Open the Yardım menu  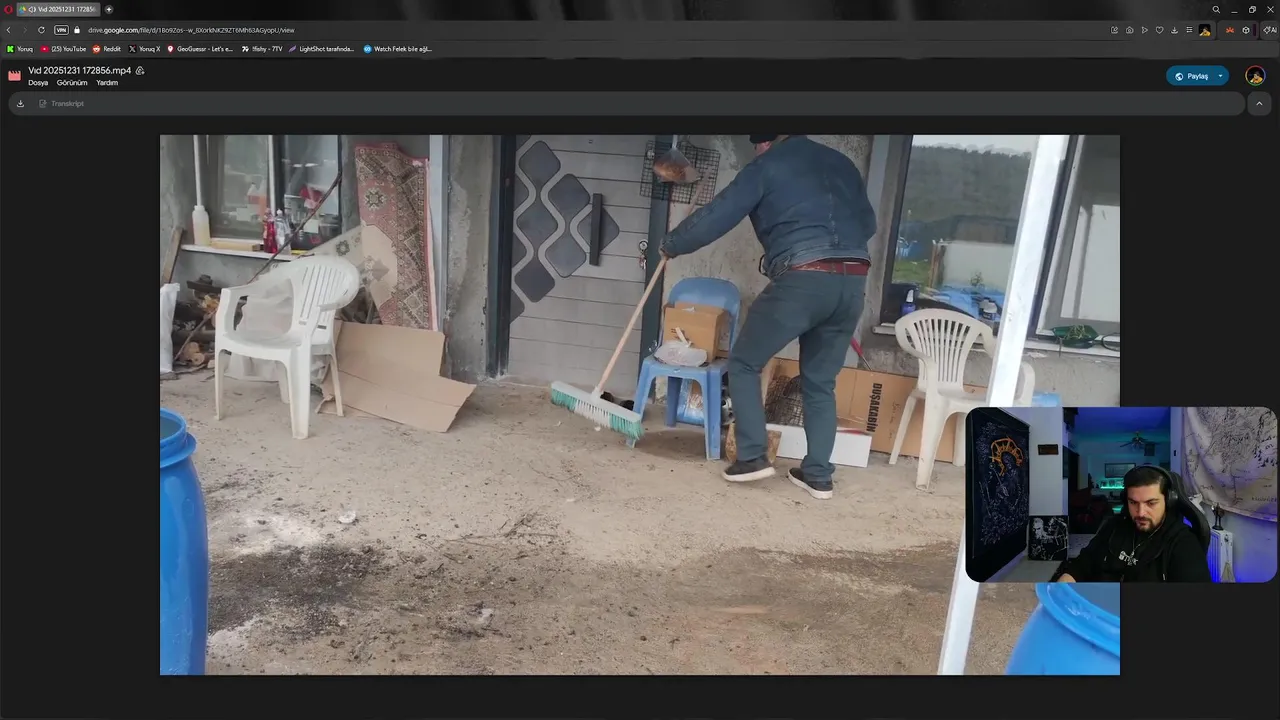tap(107, 83)
